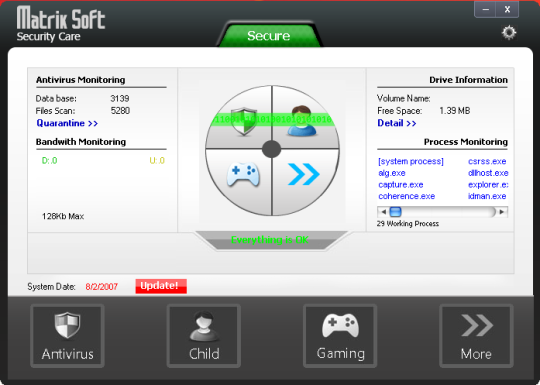Click the Matrix Soft Security Care logo

[61, 24]
